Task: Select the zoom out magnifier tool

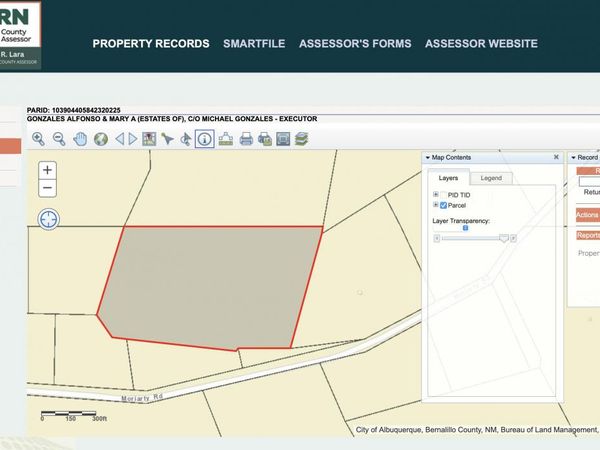Action: point(59,139)
